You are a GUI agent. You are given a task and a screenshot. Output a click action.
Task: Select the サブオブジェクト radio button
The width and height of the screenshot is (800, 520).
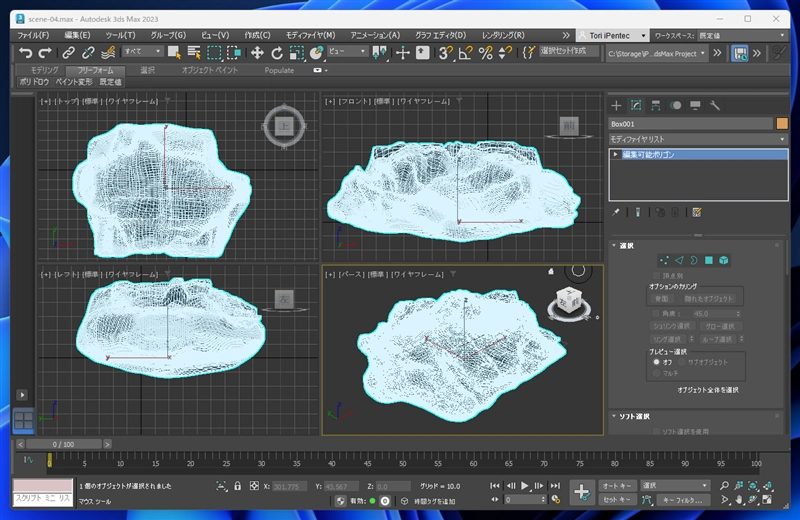pos(682,362)
